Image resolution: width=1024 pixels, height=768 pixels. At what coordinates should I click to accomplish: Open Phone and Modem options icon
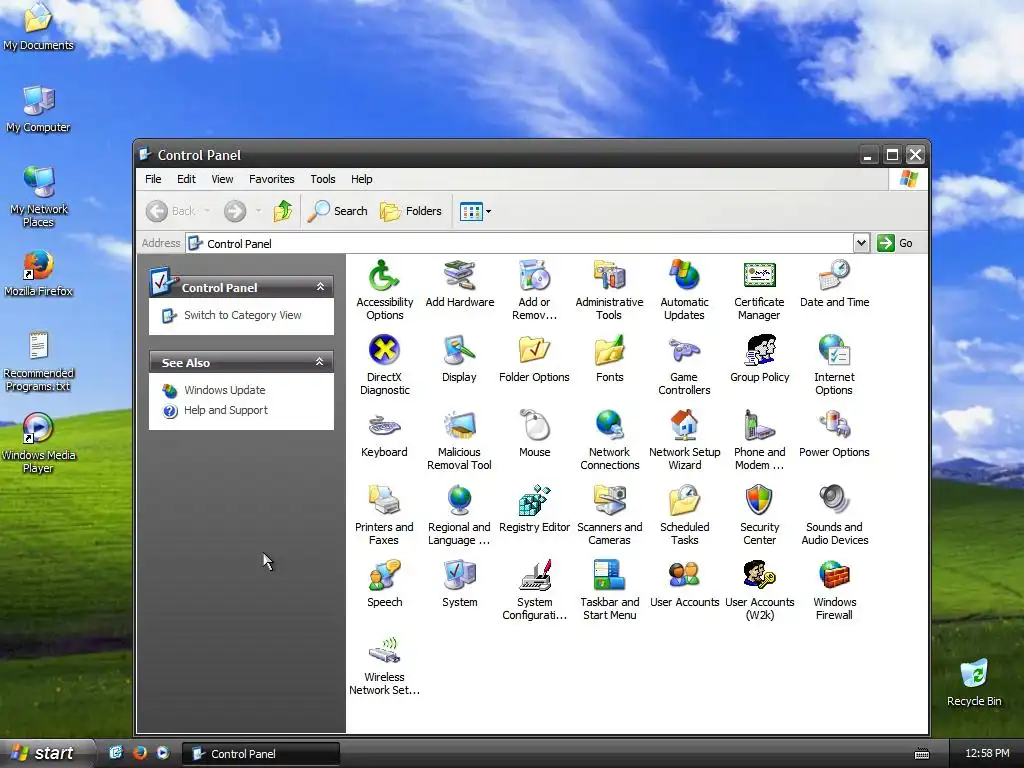759,440
